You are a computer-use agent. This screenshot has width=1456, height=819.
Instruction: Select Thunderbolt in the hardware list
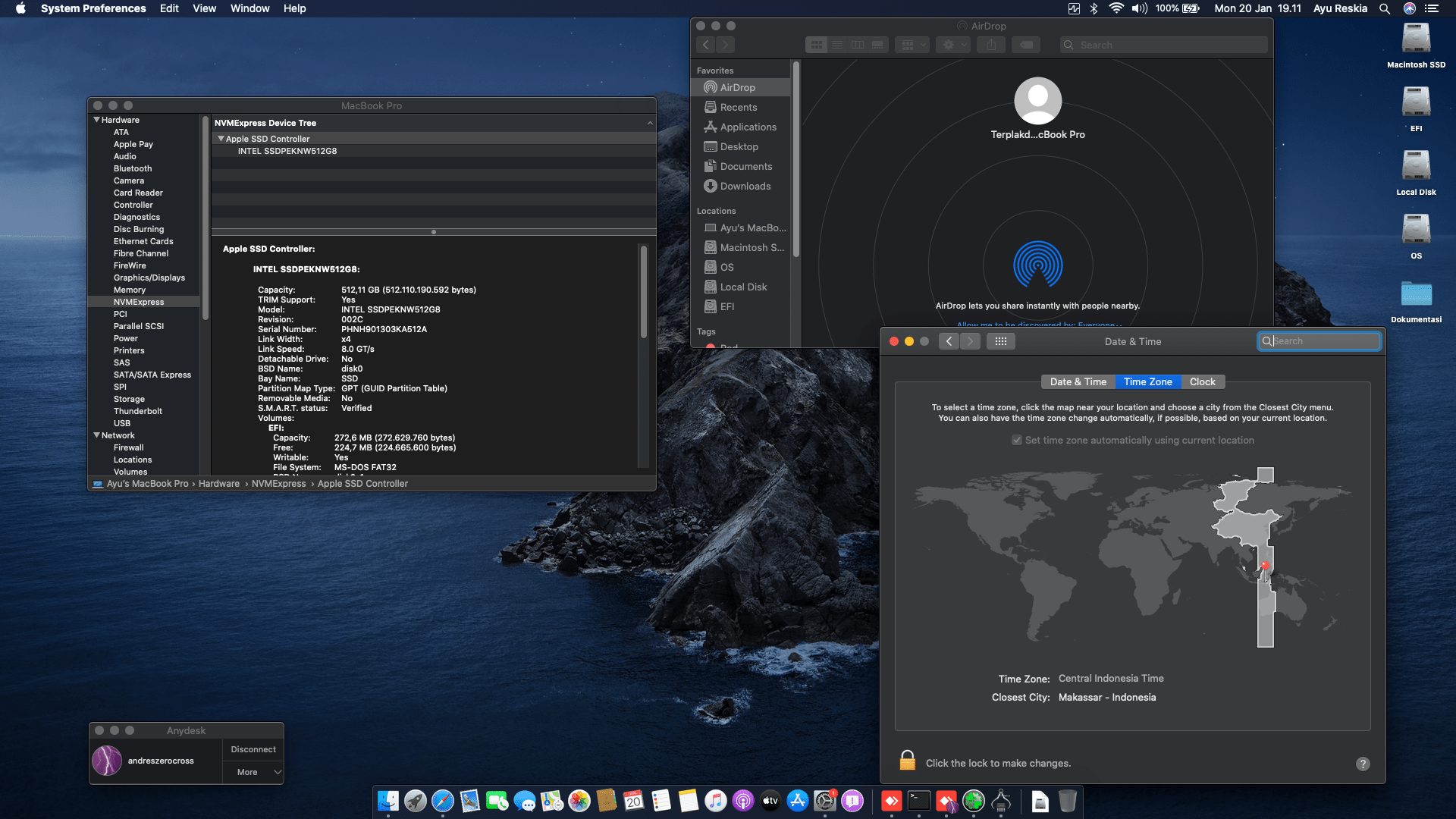(x=138, y=411)
